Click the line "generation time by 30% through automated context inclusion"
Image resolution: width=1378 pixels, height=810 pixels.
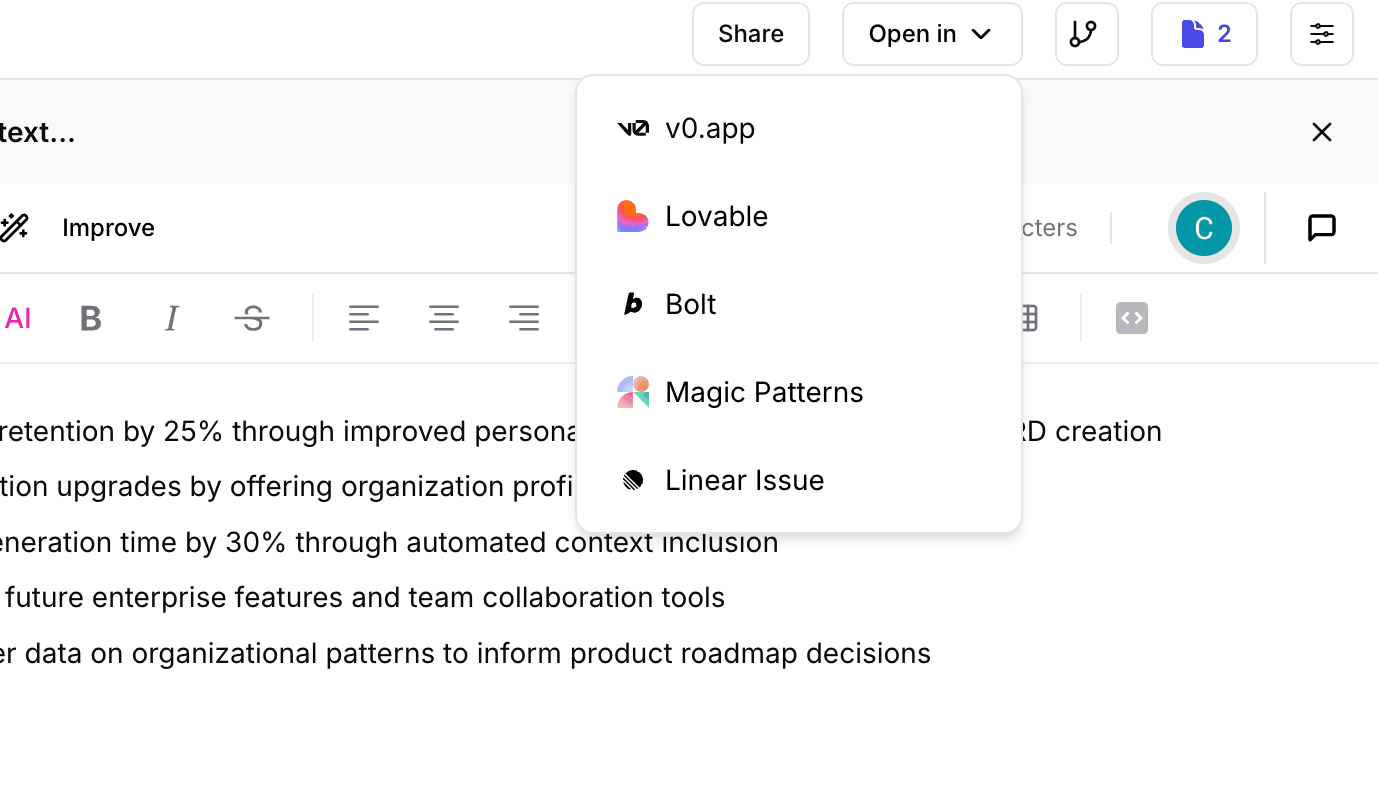point(389,542)
